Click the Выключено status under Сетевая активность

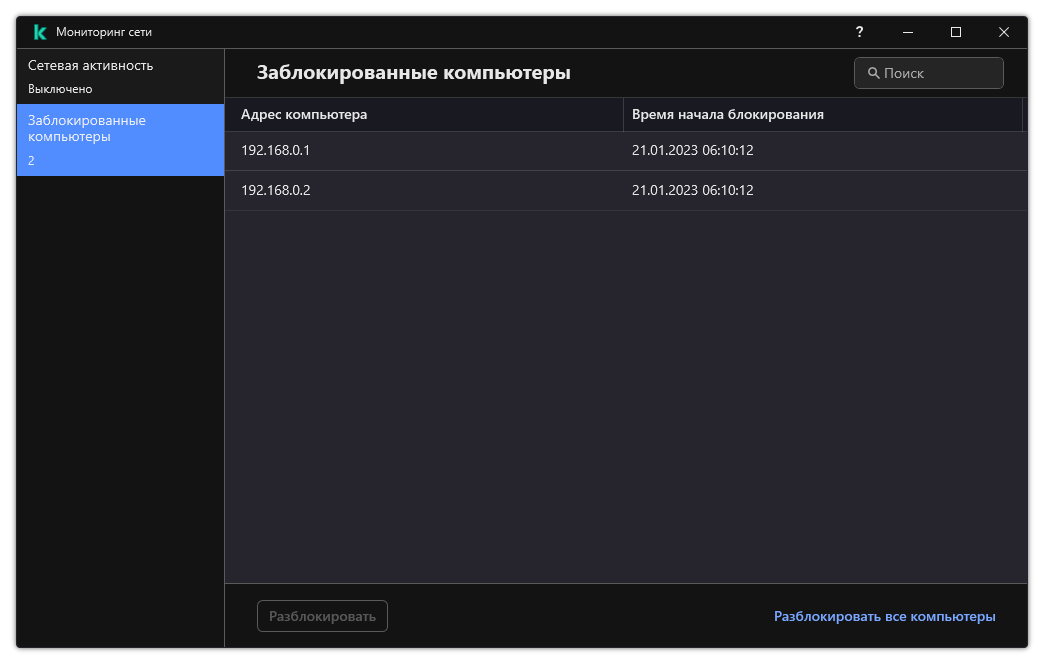[60, 89]
